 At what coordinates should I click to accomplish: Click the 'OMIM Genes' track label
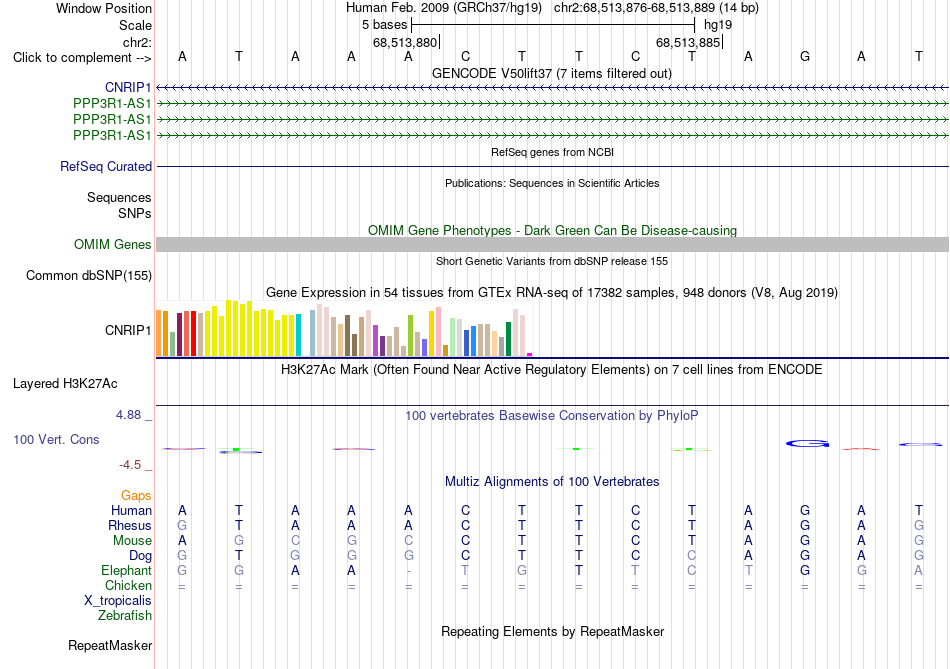click(x=113, y=245)
